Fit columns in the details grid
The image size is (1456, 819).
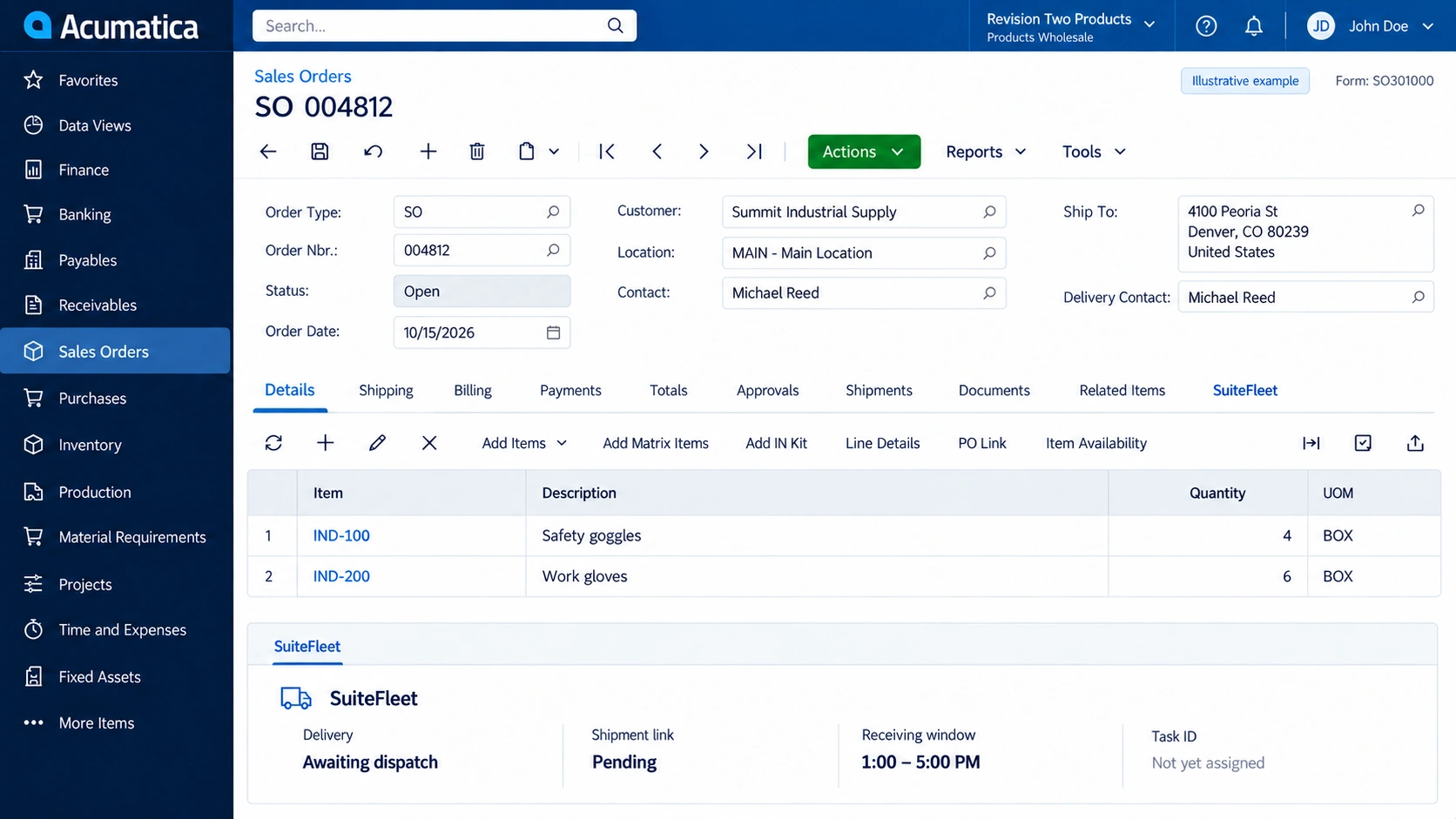pyautogui.click(x=1311, y=443)
